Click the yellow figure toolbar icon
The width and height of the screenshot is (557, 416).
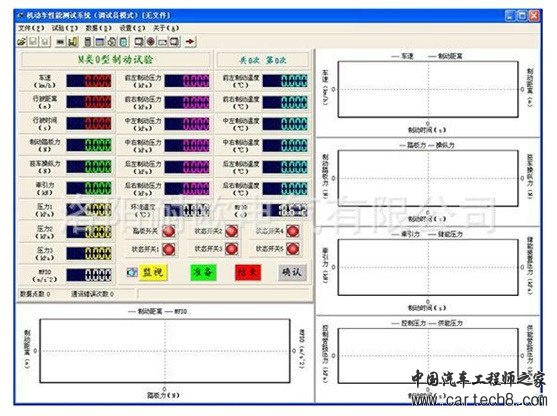(x=73, y=42)
